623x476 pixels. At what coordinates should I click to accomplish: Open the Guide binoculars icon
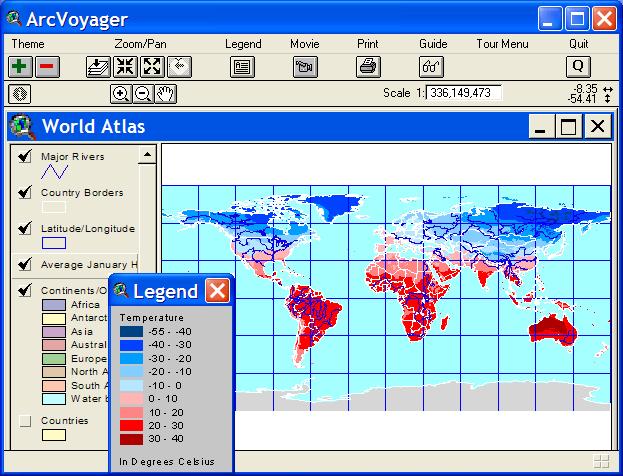(432, 67)
